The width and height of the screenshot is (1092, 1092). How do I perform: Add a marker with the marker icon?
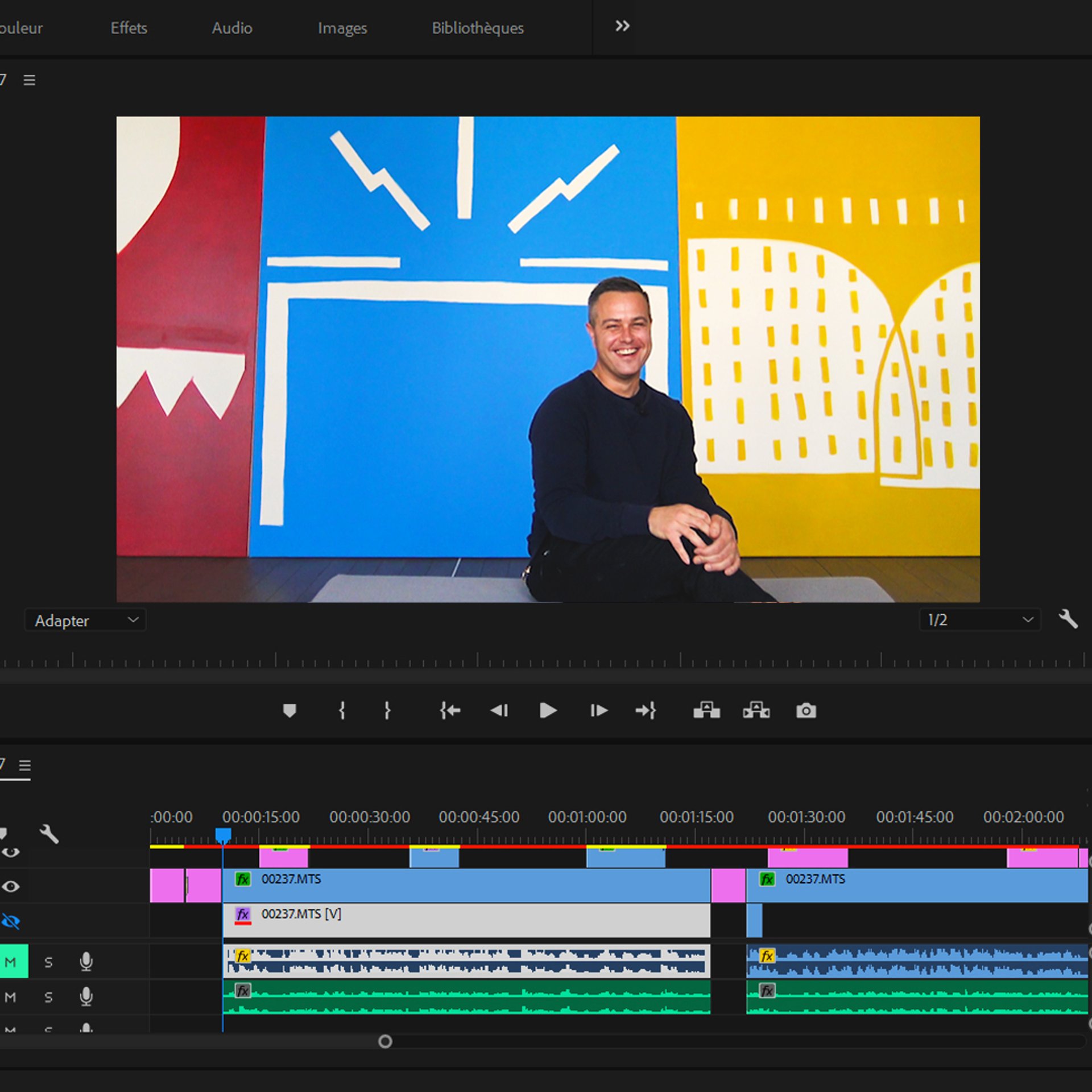289,710
